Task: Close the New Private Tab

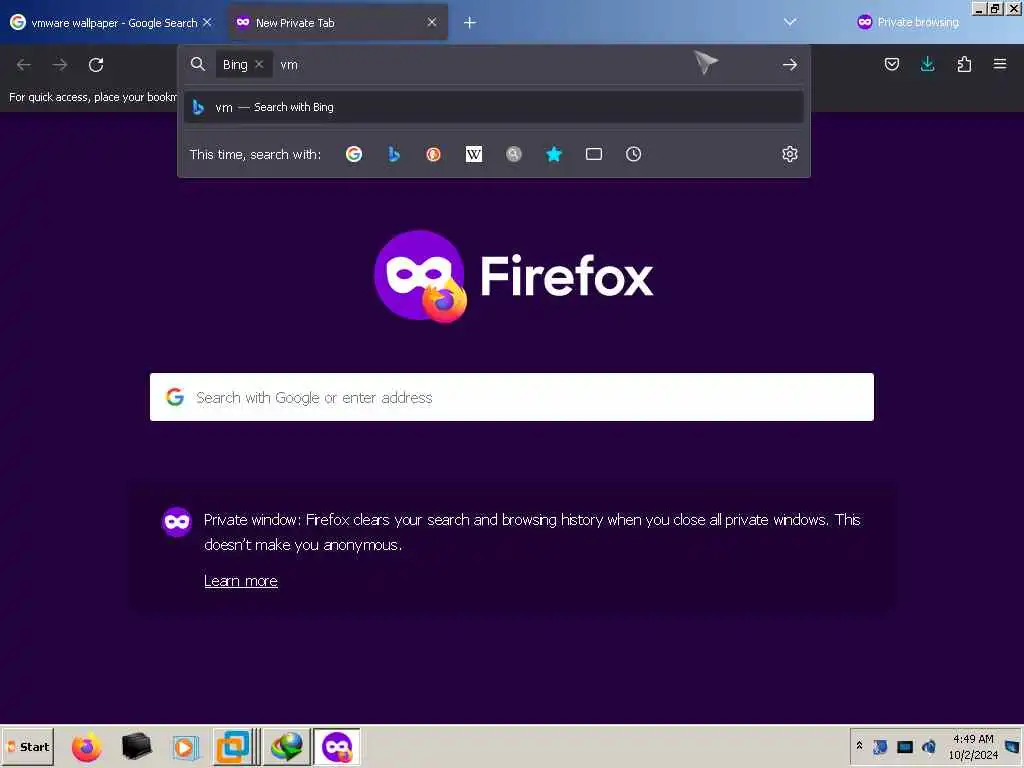Action: 432,22
